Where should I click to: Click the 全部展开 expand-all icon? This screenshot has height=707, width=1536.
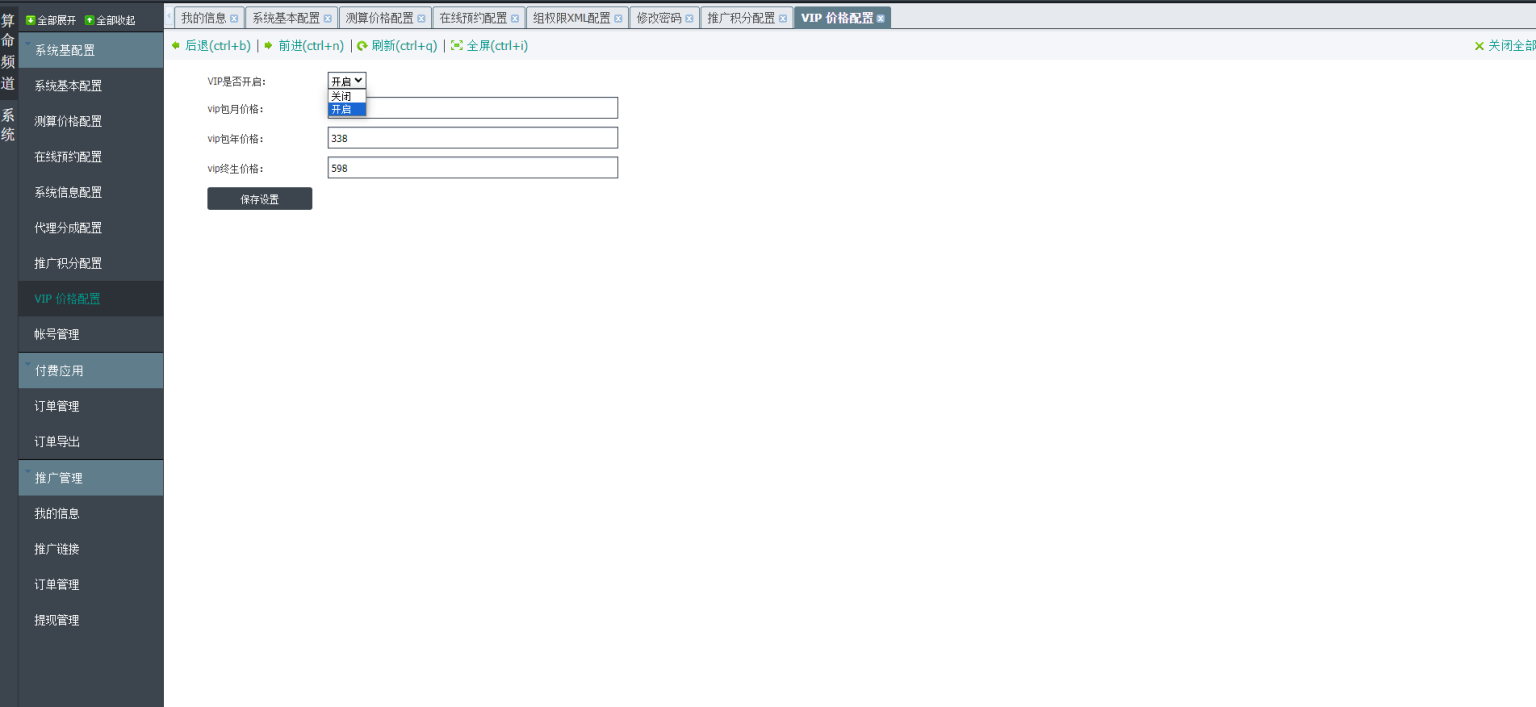pos(30,20)
